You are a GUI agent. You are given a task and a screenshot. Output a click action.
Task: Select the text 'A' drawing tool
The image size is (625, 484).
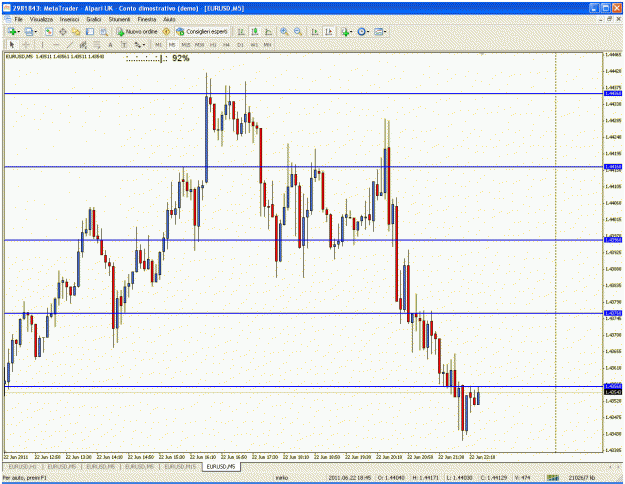[x=110, y=45]
